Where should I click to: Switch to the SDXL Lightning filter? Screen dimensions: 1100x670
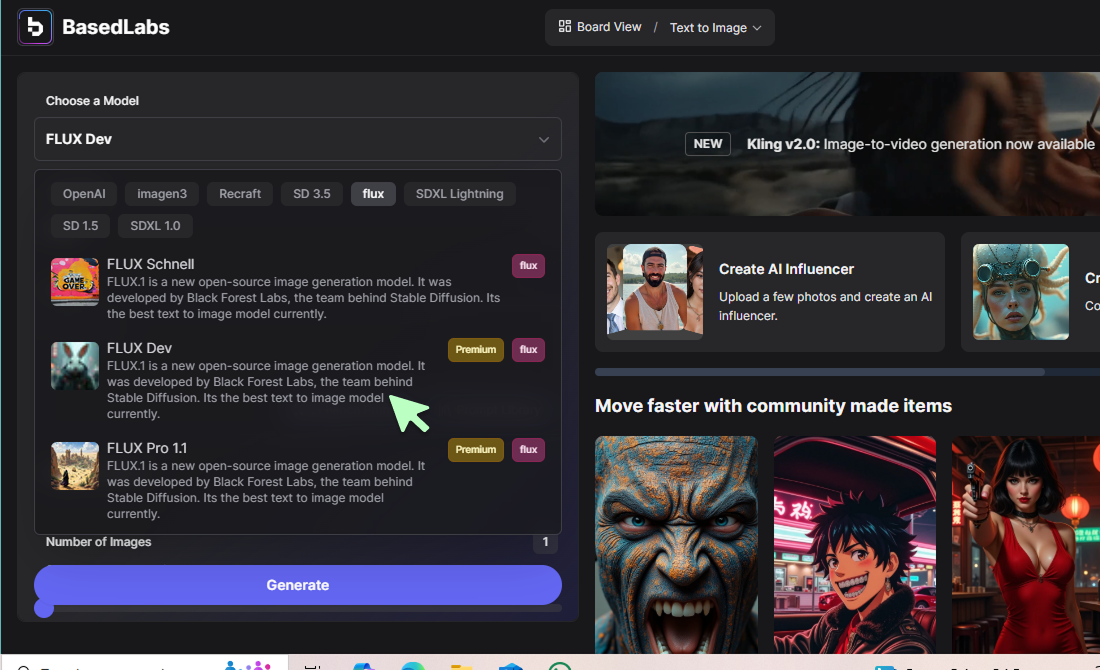click(x=460, y=194)
